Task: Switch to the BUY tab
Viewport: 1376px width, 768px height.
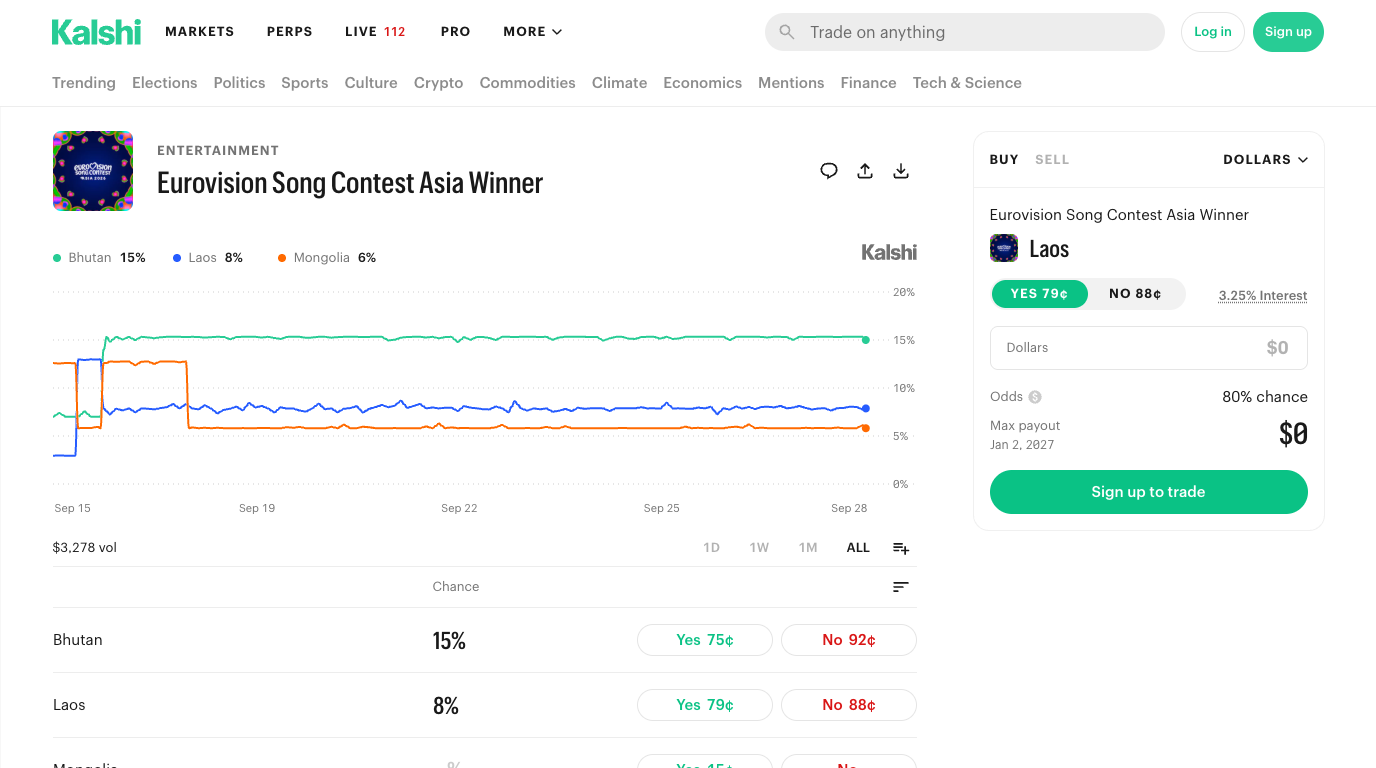Action: coord(1004,160)
